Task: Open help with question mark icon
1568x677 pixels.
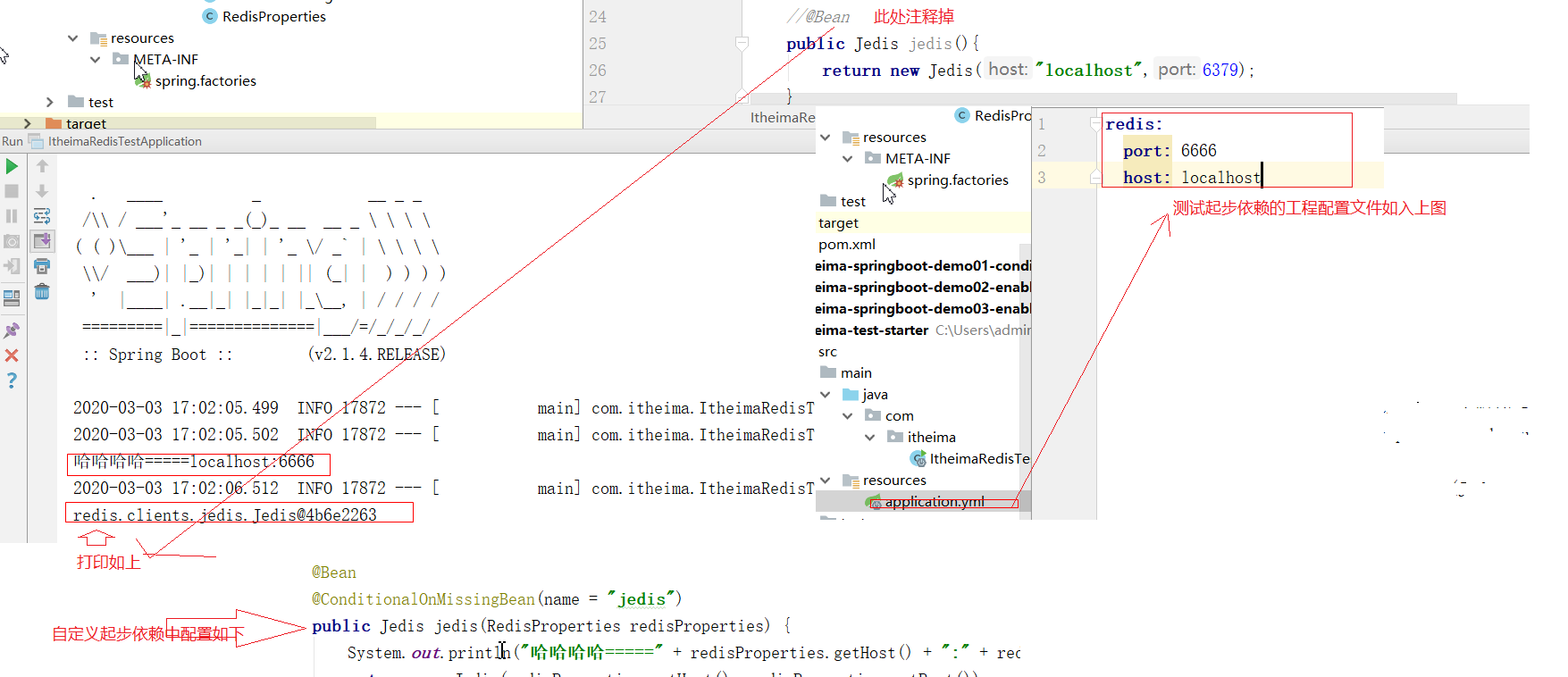Action: [12, 380]
